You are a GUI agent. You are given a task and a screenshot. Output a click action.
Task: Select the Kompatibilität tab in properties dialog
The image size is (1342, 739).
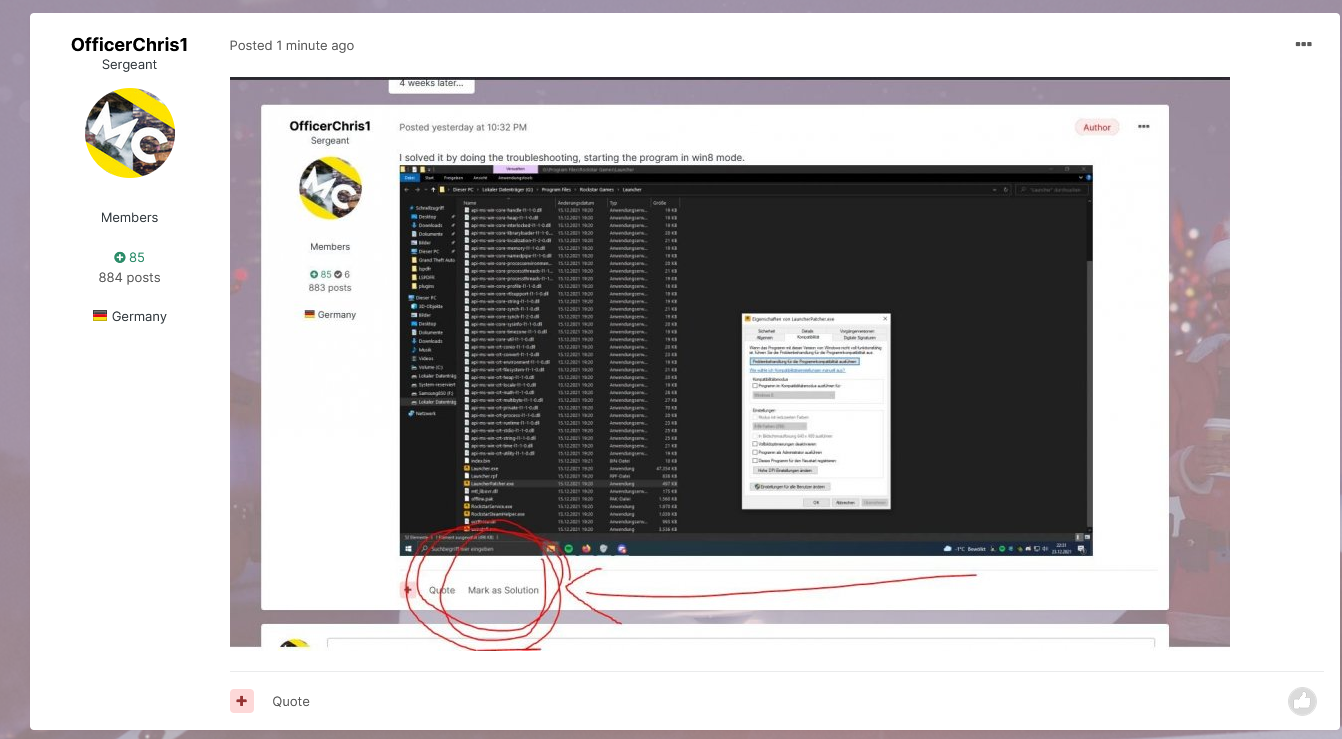tap(808, 337)
